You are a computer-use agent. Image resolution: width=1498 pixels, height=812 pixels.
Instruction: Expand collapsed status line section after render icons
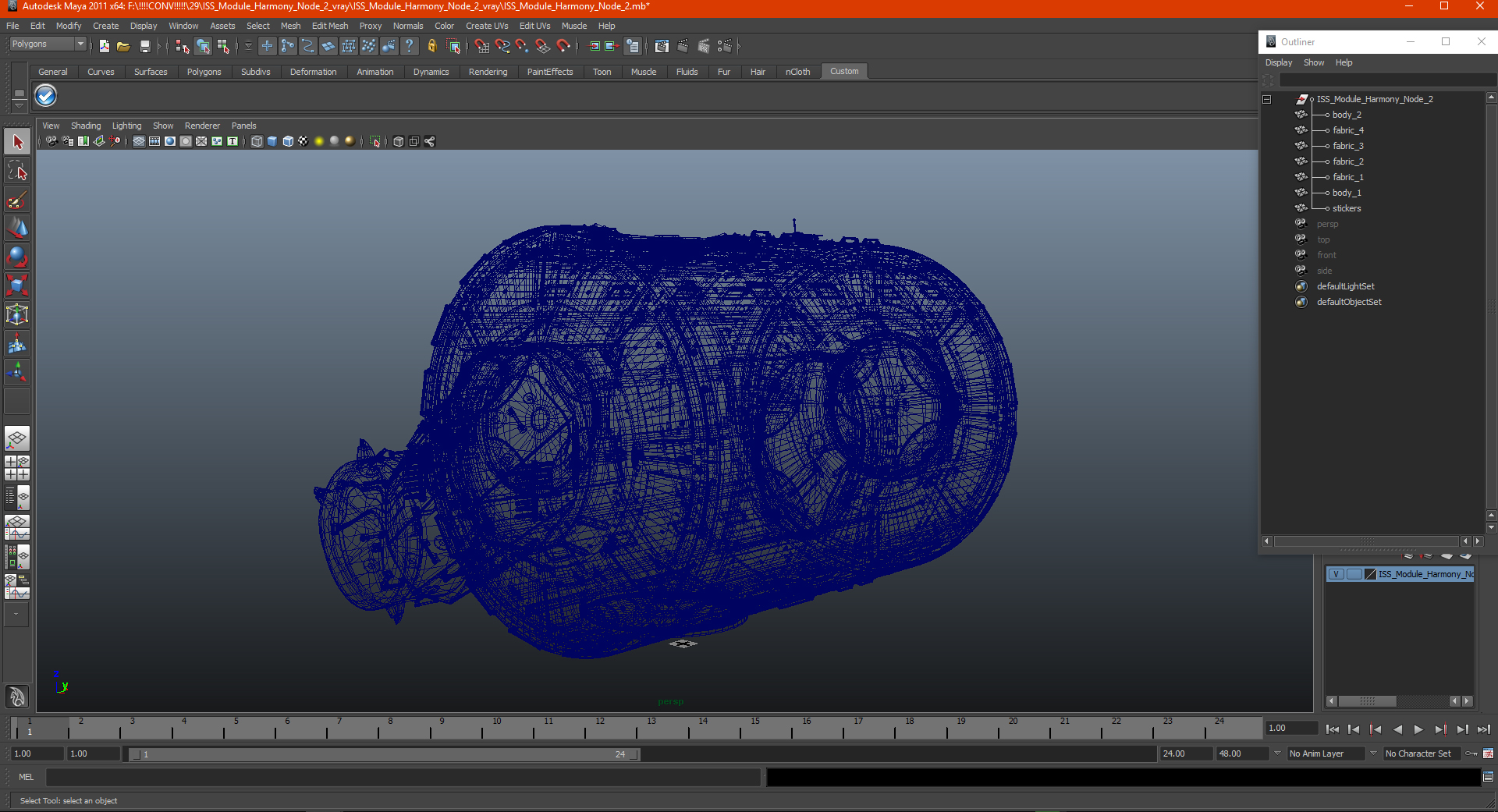coord(739,47)
